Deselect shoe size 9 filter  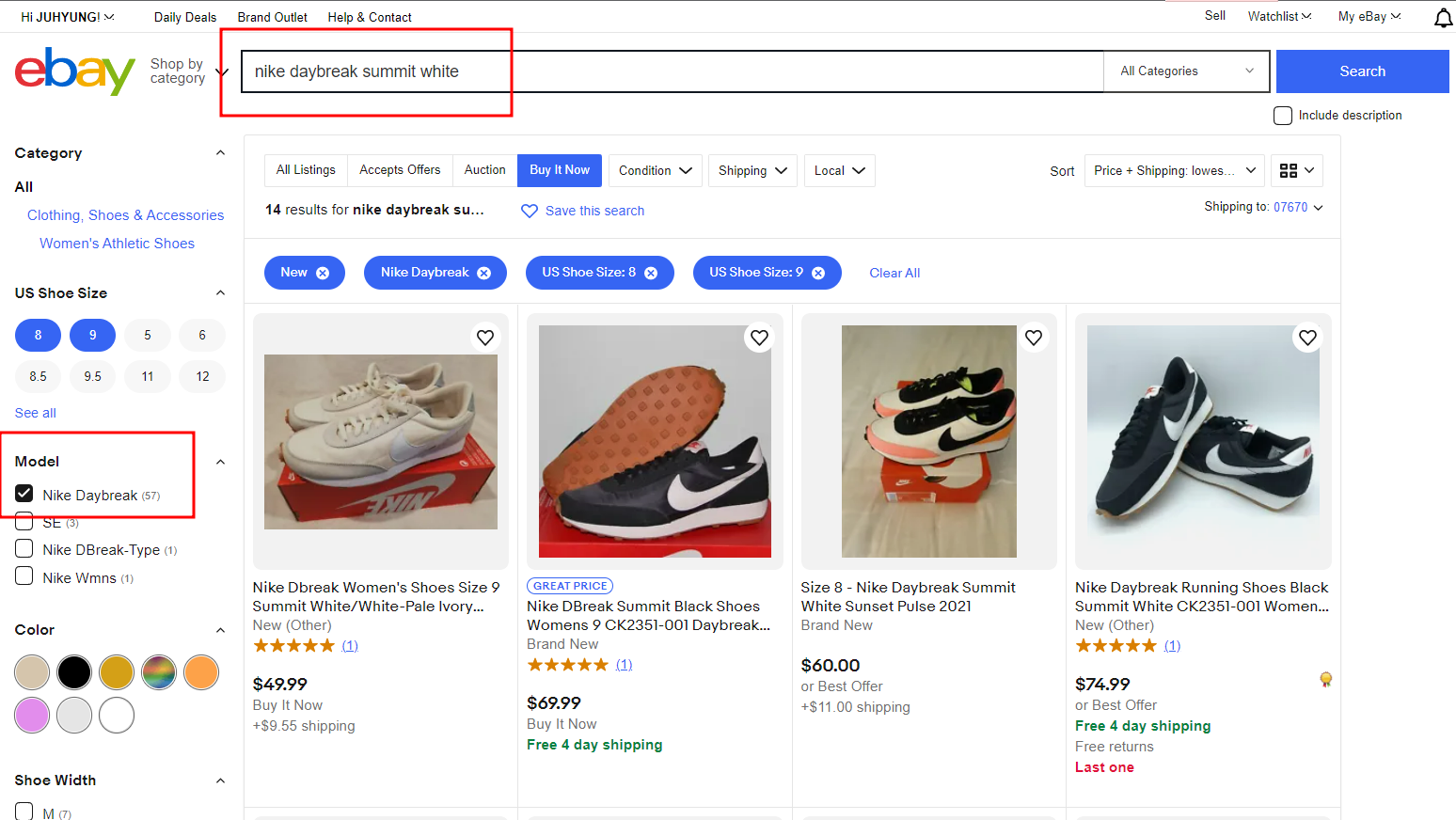[x=92, y=335]
